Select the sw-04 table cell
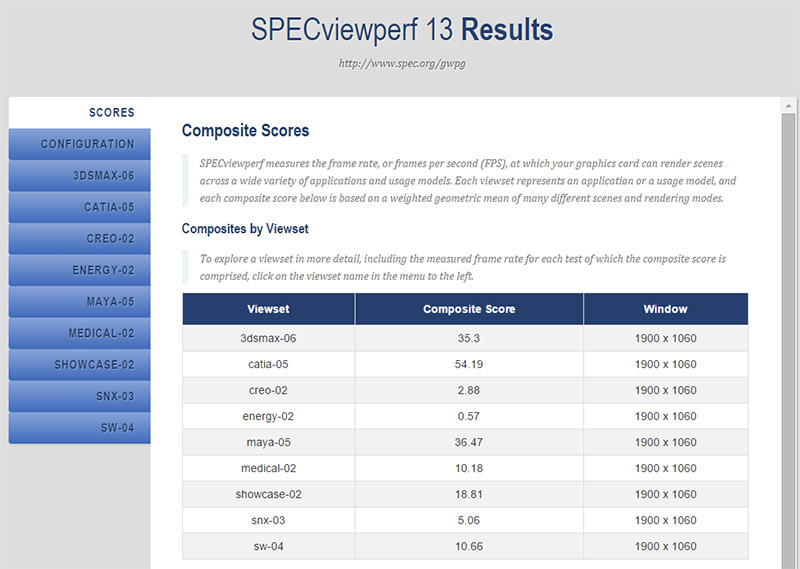Image resolution: width=800 pixels, height=569 pixels. point(268,547)
